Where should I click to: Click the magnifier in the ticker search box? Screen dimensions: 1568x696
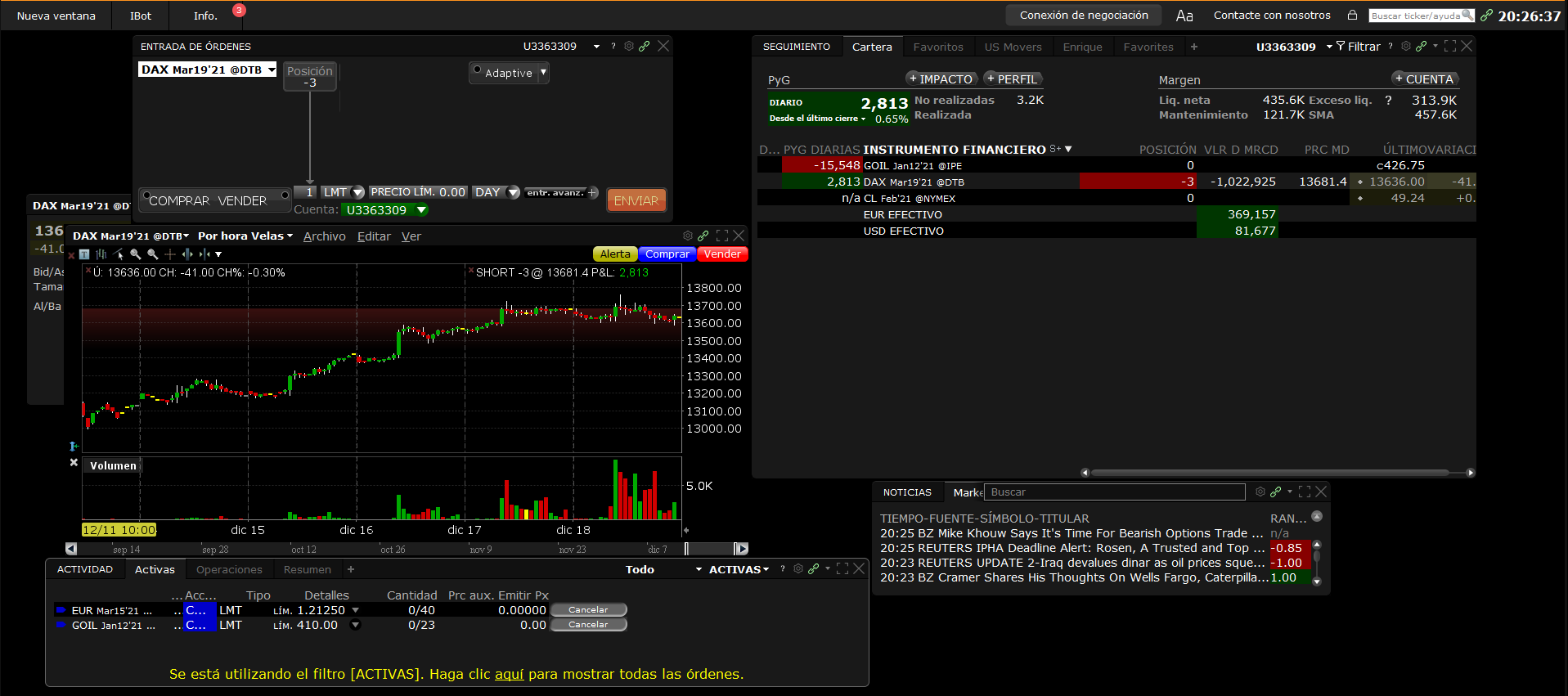(x=1467, y=15)
